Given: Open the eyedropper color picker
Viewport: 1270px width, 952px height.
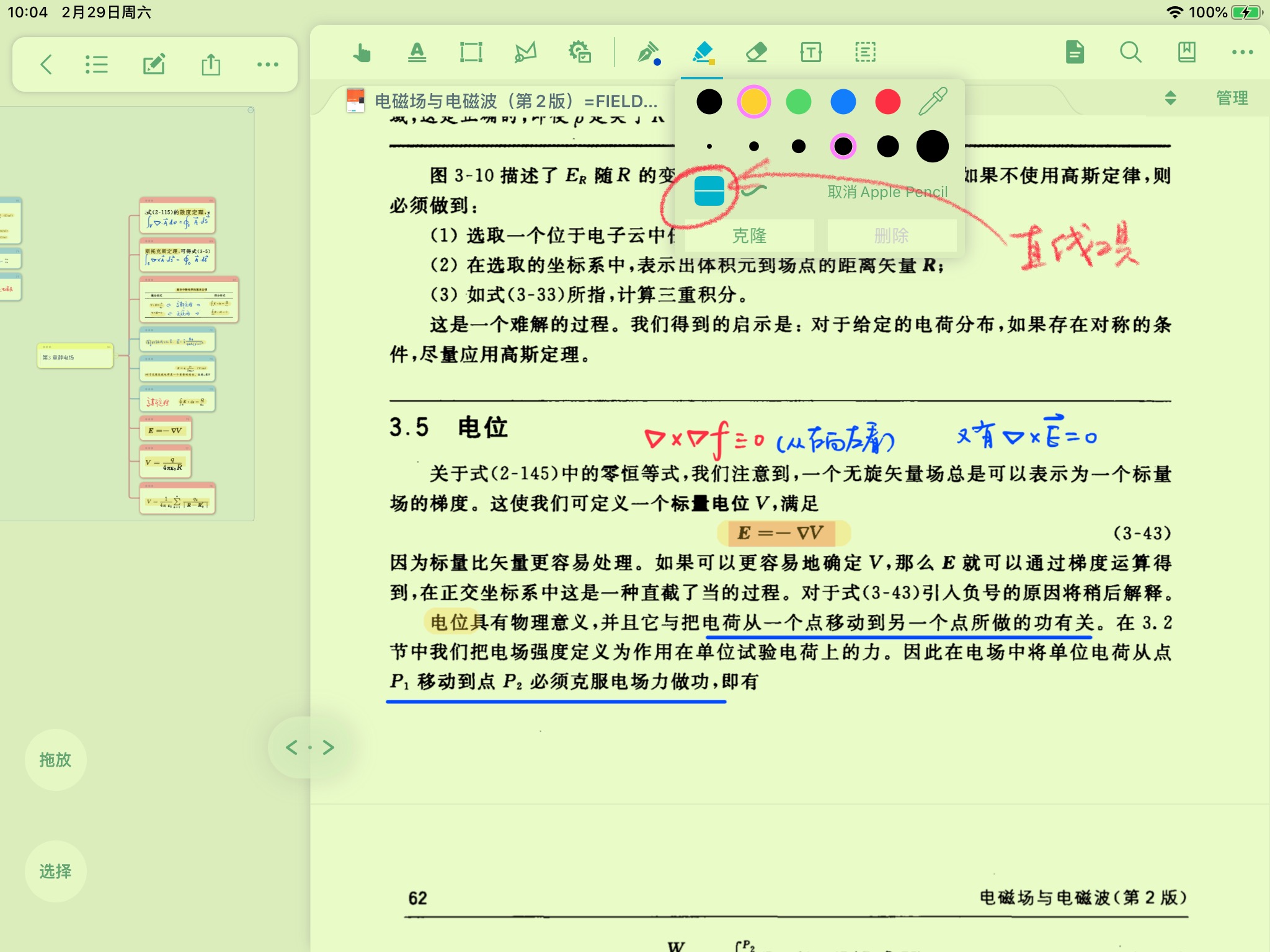Looking at the screenshot, I should [x=931, y=102].
